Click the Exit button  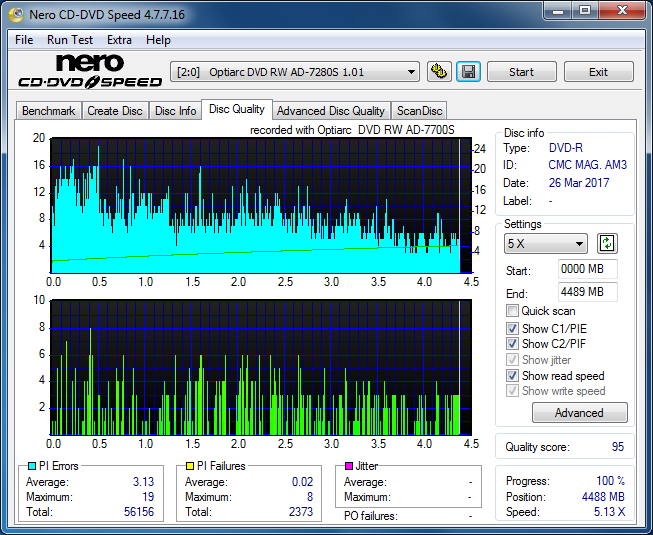(x=598, y=72)
